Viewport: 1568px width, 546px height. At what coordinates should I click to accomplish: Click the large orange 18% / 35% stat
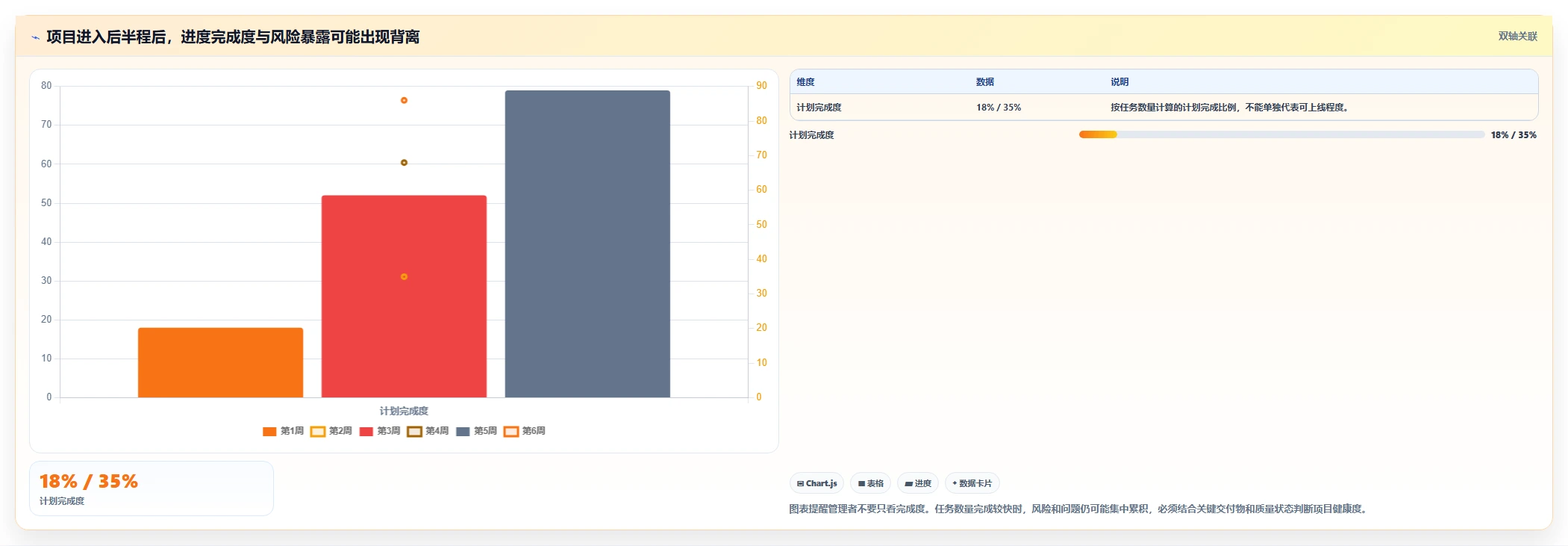89,481
